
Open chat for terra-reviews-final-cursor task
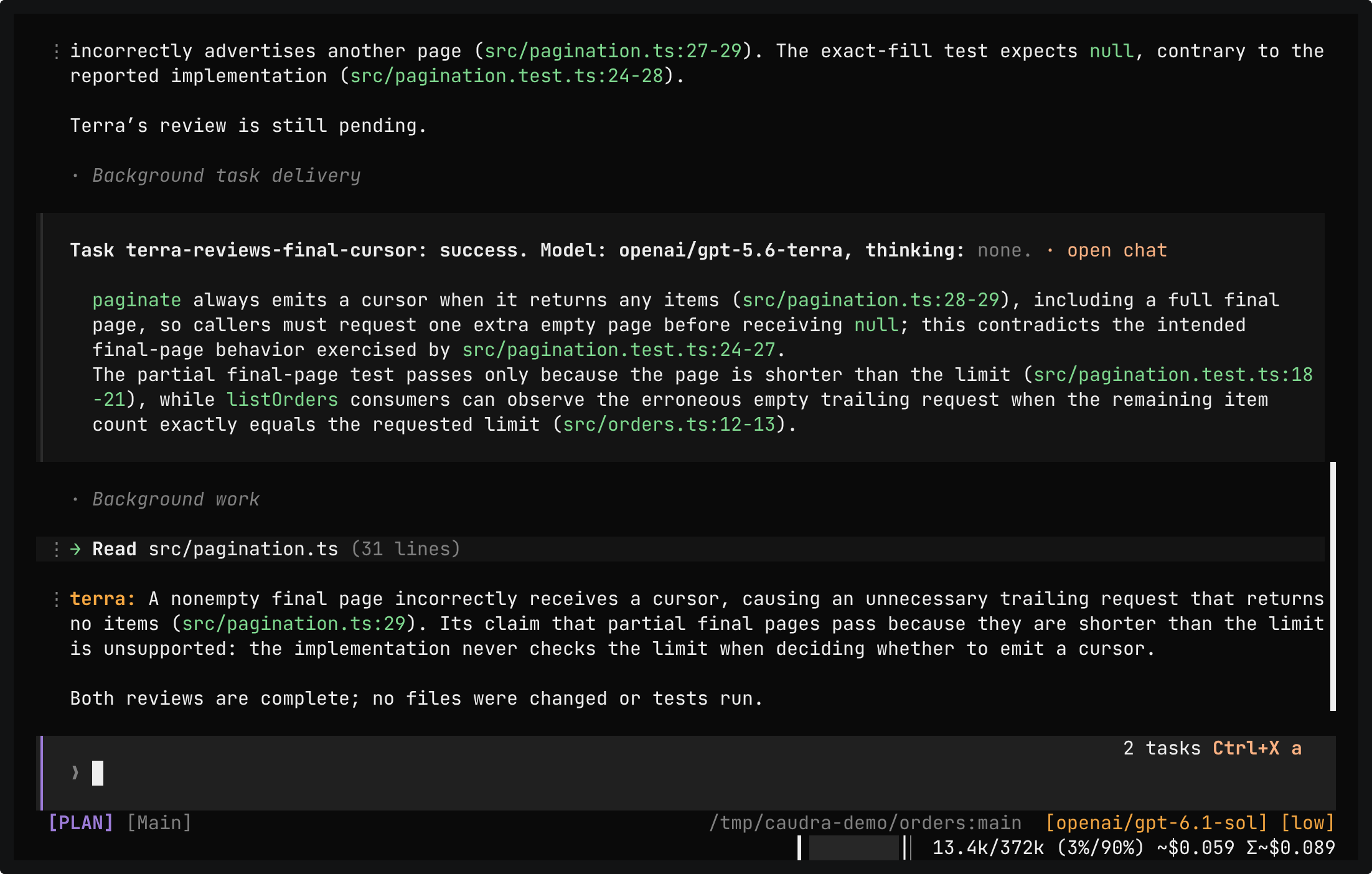click(x=1117, y=250)
